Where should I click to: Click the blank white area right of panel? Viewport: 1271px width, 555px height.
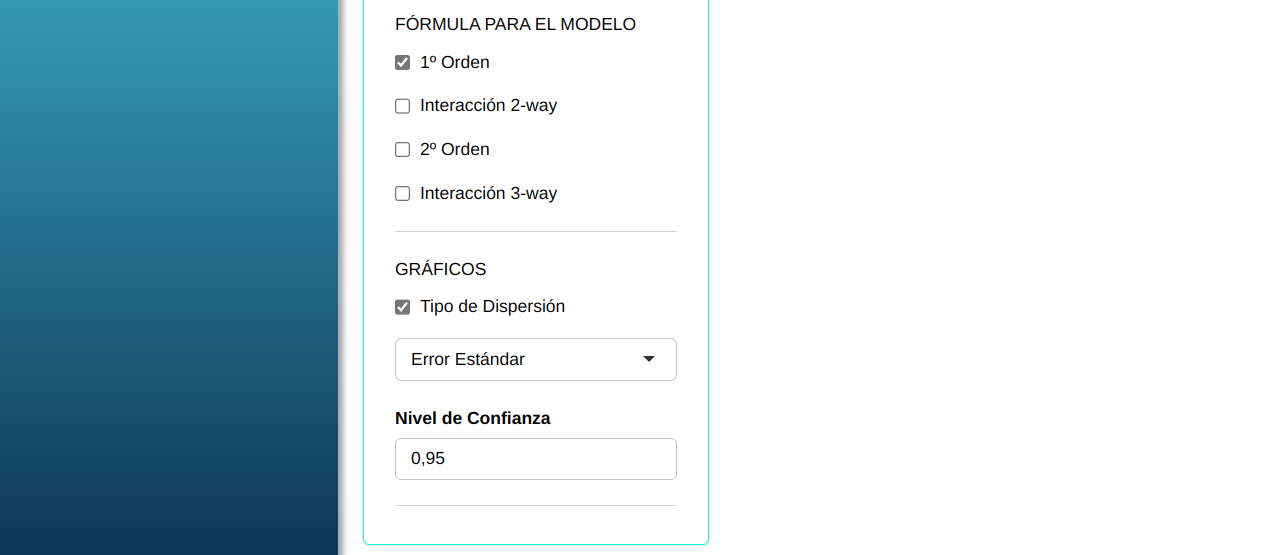[x=990, y=277]
